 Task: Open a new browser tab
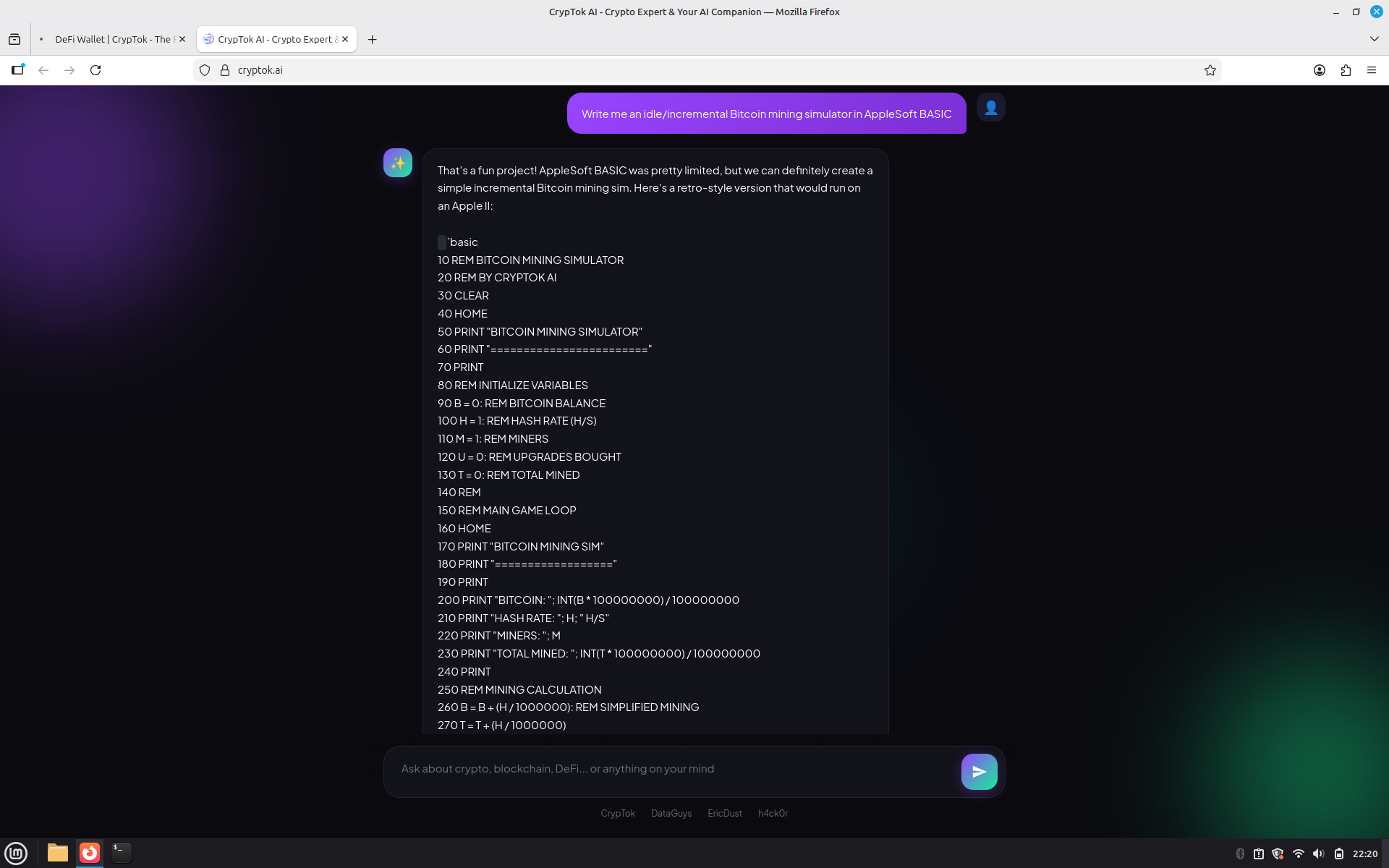[x=372, y=39]
